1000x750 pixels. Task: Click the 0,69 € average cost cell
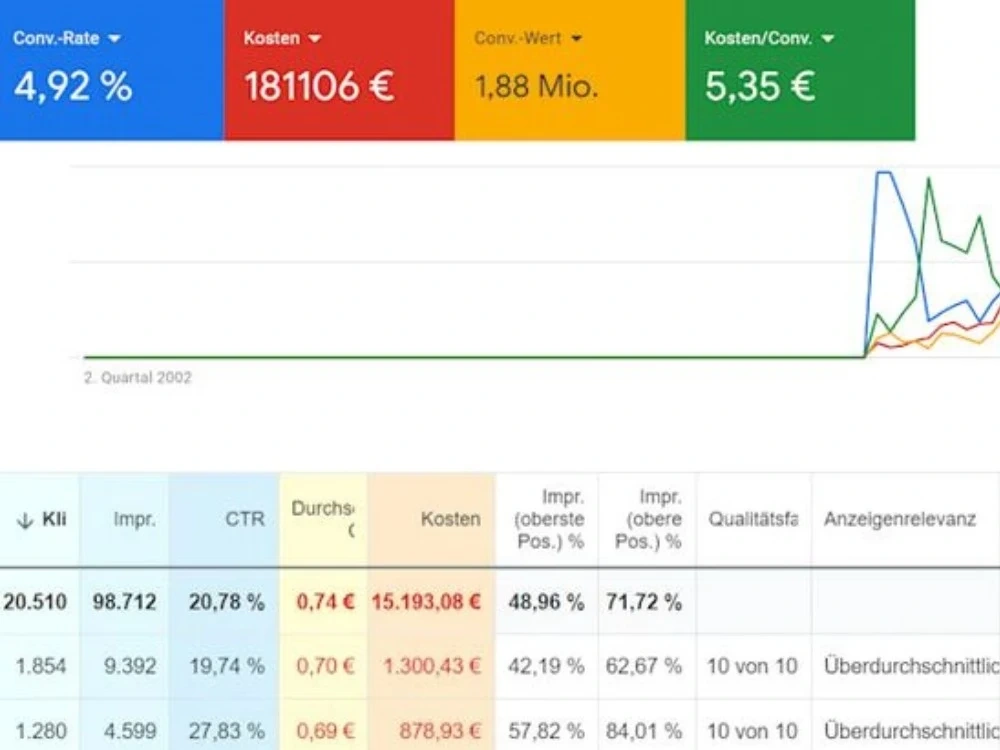[x=325, y=731]
